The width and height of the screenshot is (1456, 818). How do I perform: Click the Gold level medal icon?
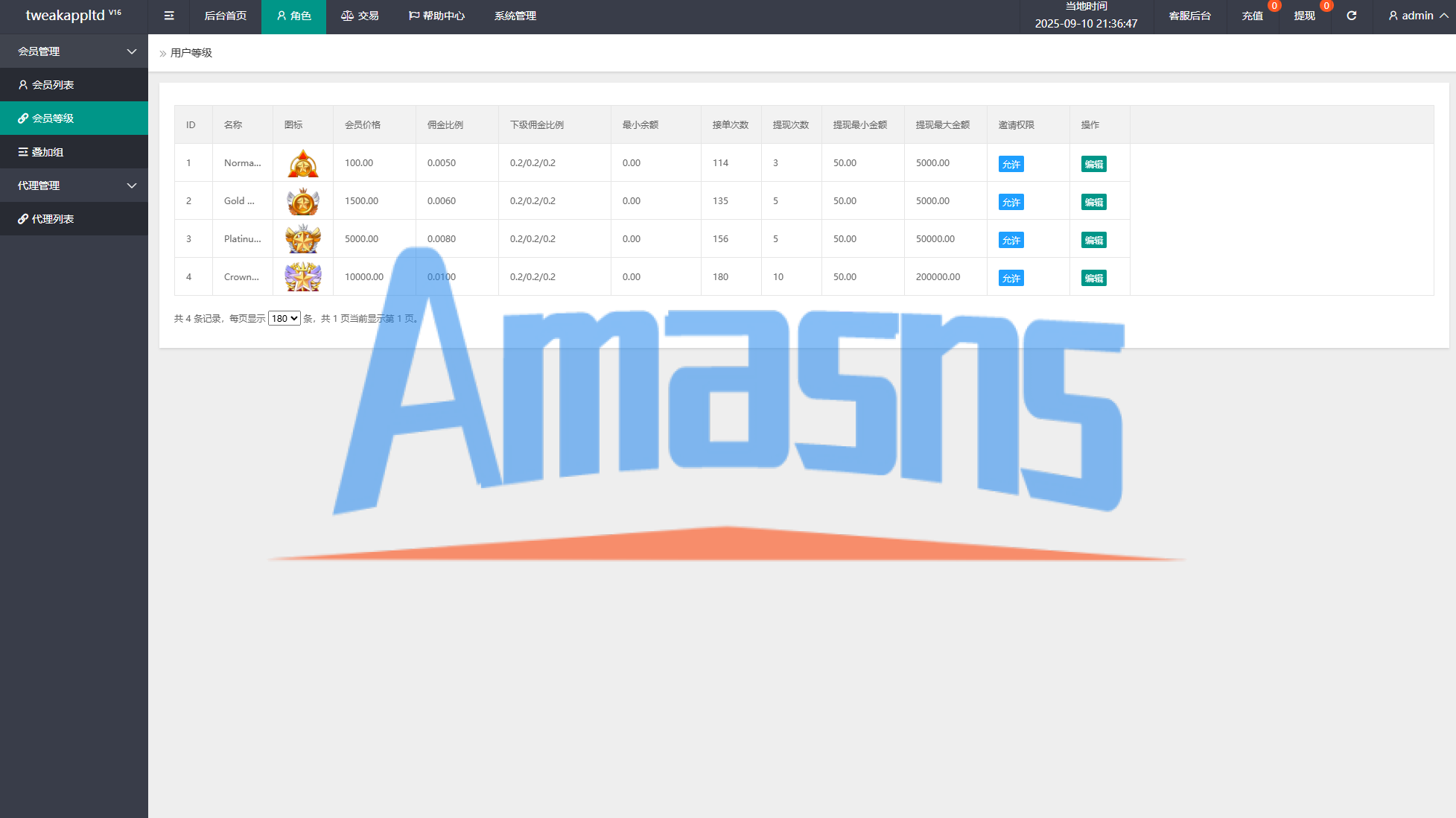303,201
